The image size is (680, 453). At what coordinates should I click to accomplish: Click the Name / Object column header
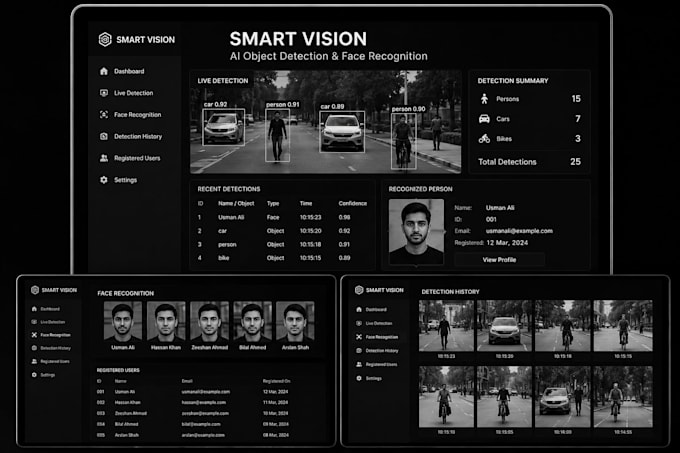click(236, 203)
